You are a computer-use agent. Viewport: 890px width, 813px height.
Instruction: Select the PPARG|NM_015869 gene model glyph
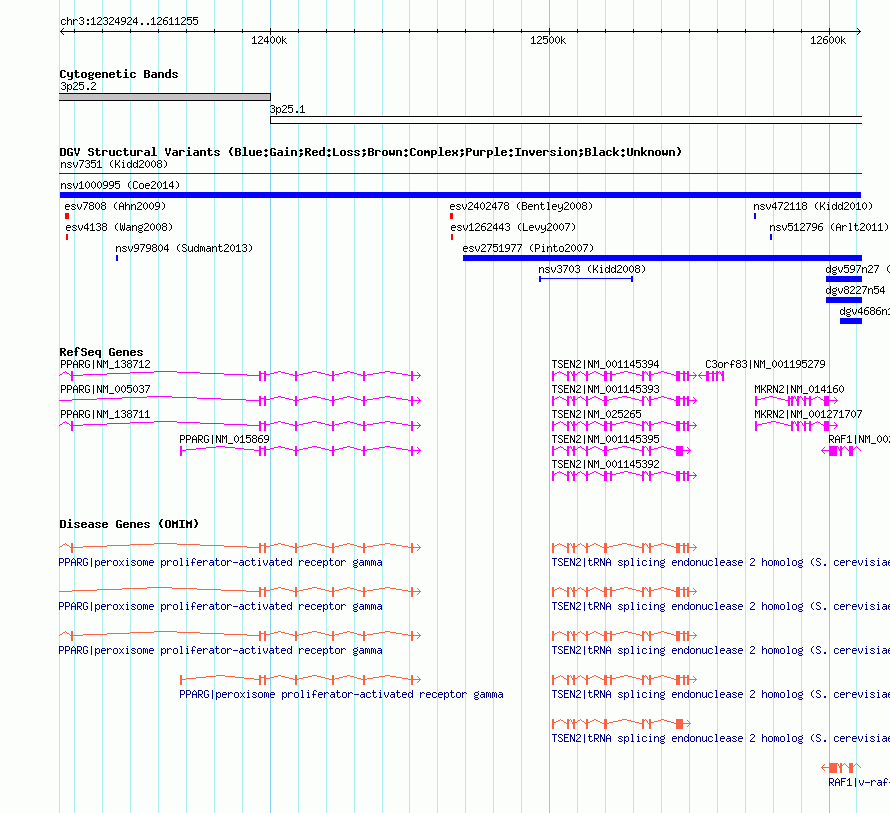tap(300, 451)
